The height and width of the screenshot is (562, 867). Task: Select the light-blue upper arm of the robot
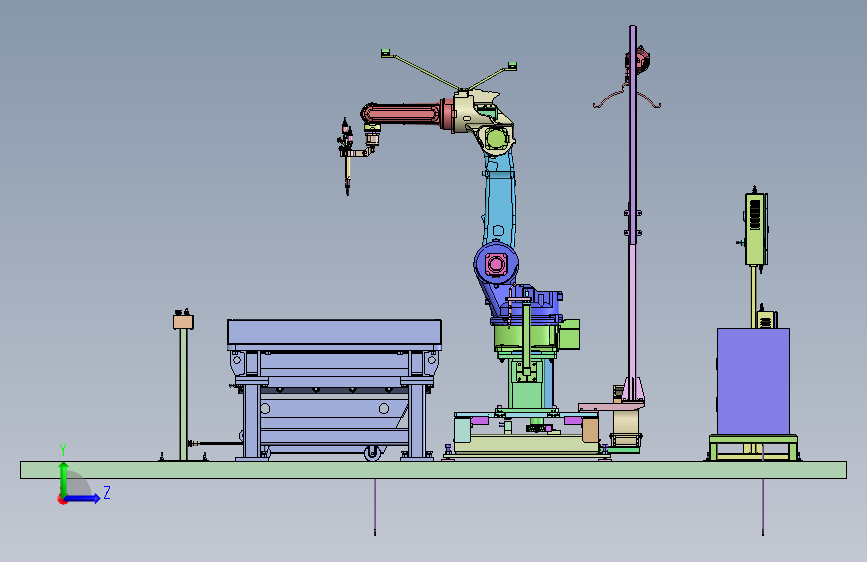click(500, 199)
